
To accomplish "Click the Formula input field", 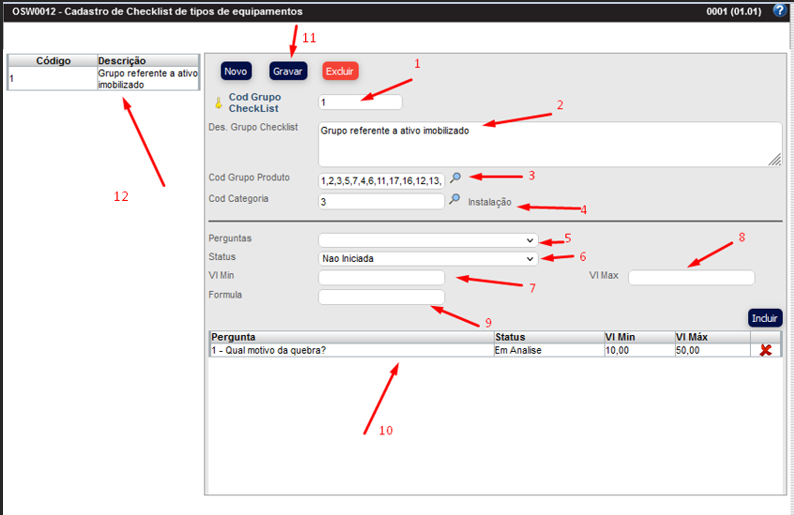I will (380, 296).
